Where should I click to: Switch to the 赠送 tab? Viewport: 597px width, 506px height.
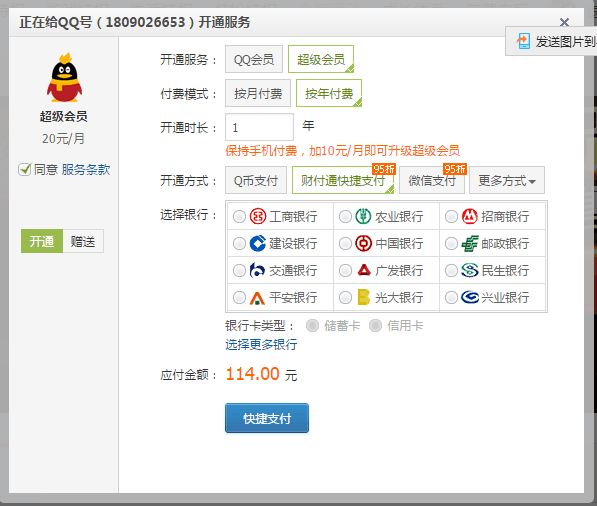click(x=83, y=241)
